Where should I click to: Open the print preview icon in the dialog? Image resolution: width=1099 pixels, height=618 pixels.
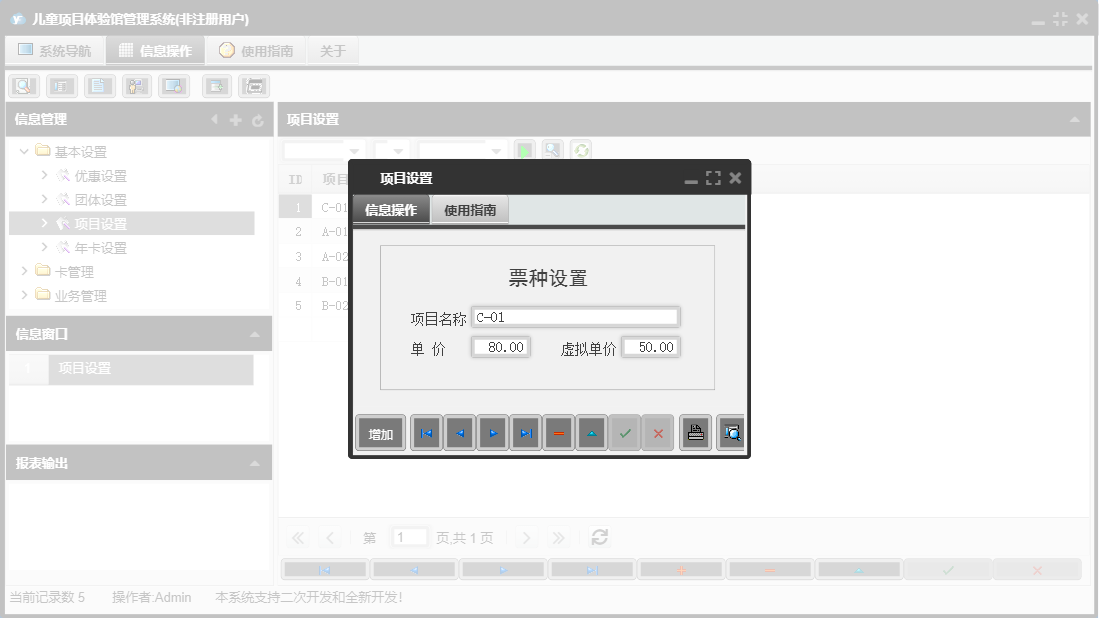pyautogui.click(x=731, y=432)
